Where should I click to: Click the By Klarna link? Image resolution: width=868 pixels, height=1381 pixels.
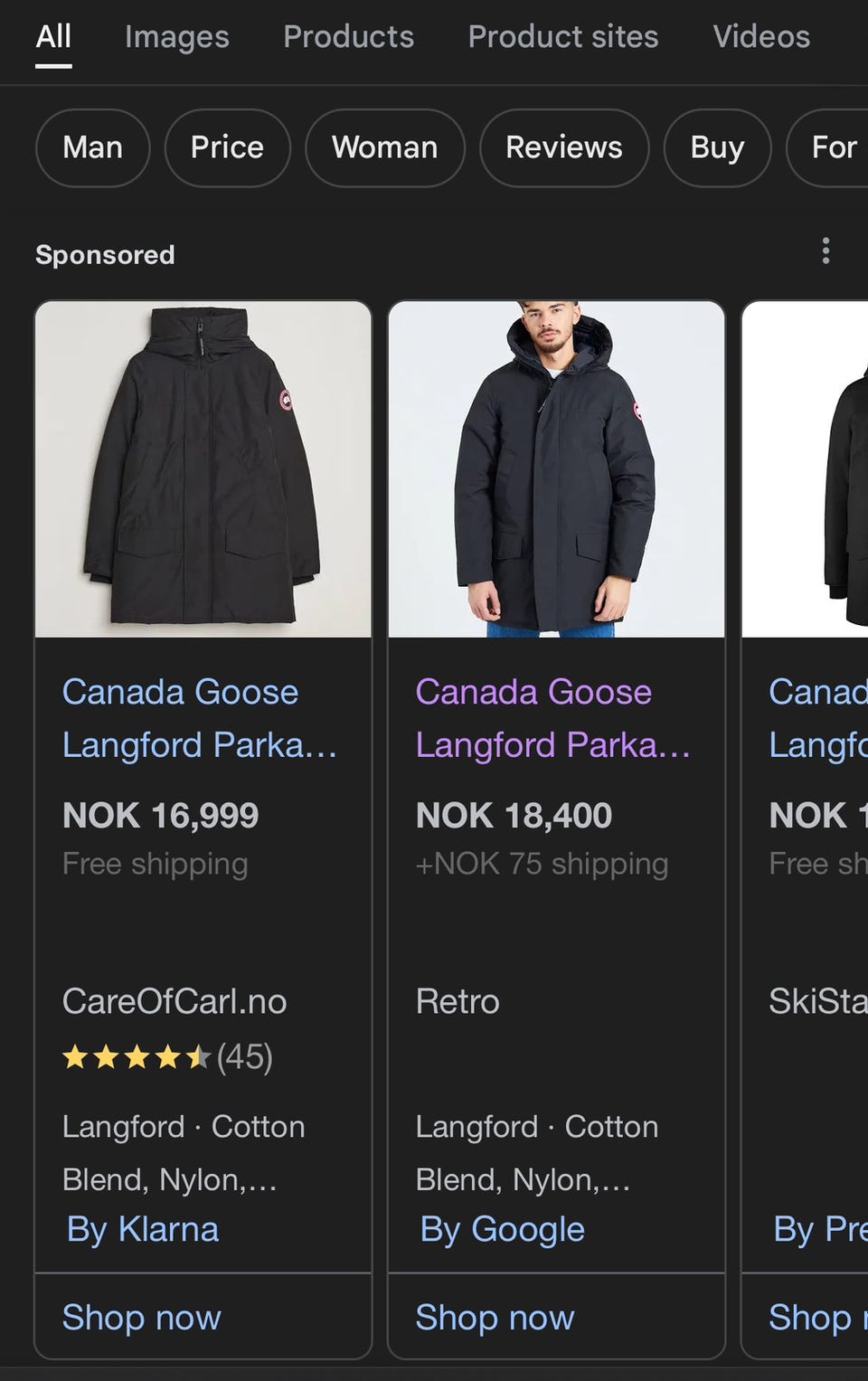(x=143, y=1229)
